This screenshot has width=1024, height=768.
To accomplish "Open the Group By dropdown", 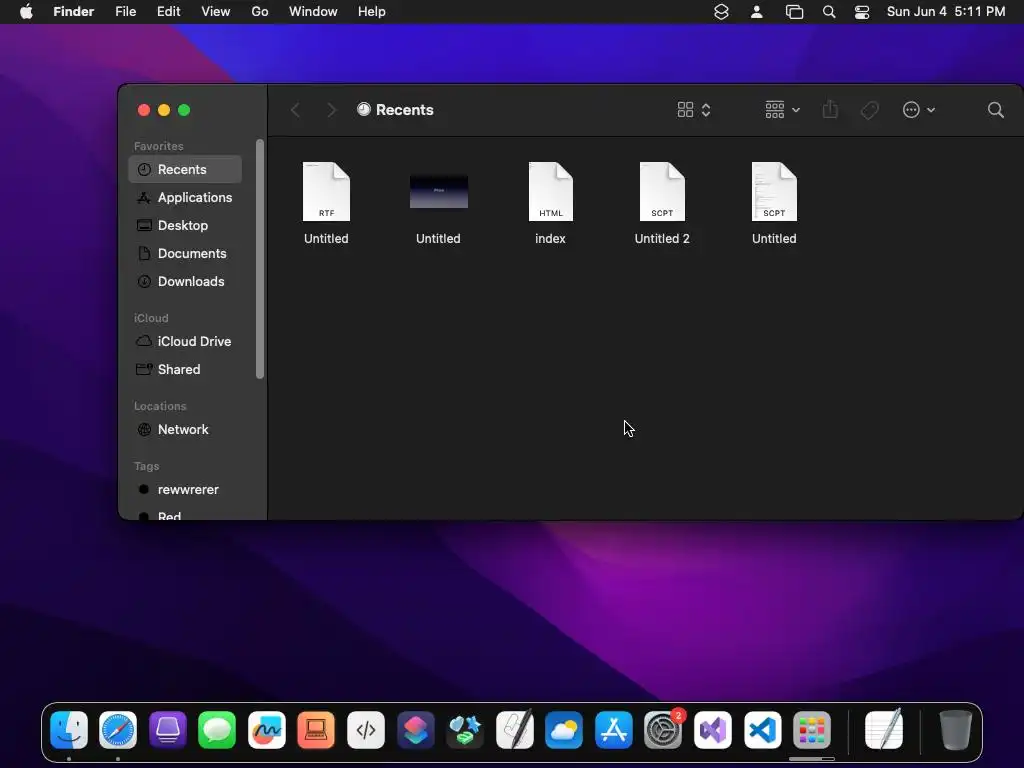I will (x=782, y=110).
